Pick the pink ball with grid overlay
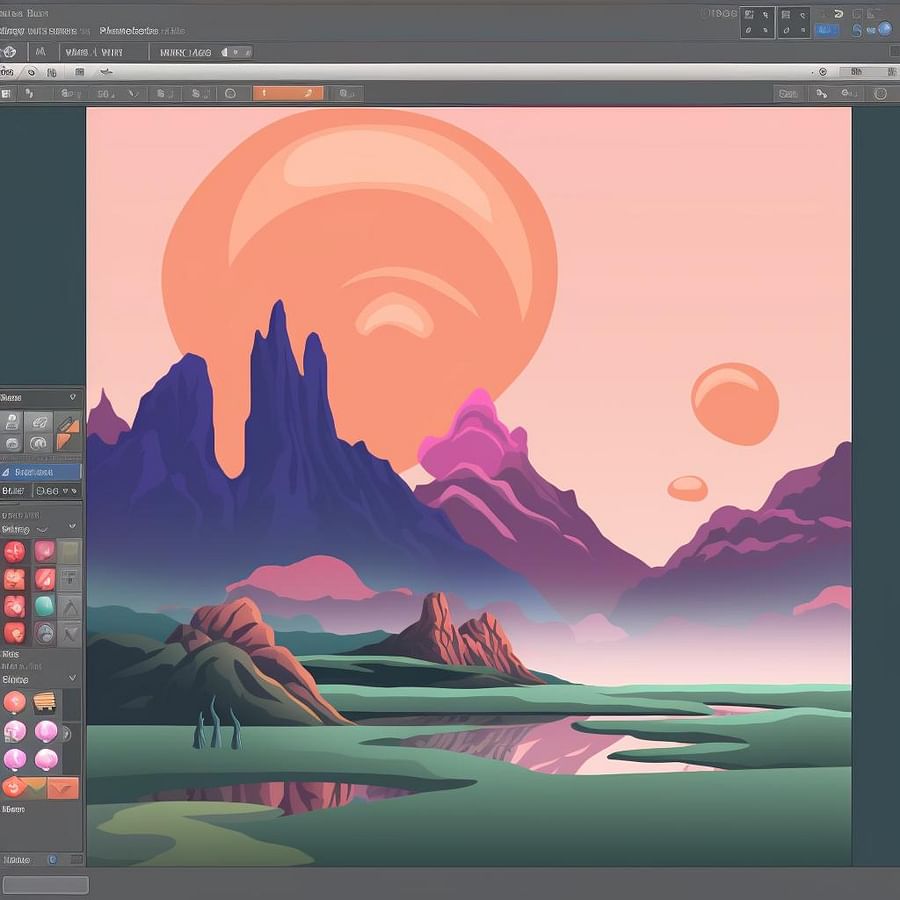This screenshot has width=900, height=900. (x=14, y=732)
